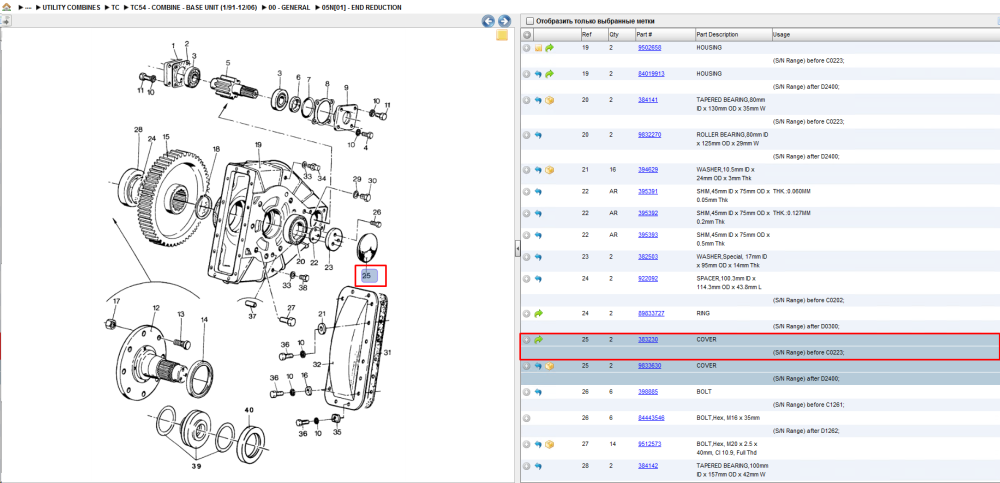The width and height of the screenshot is (1000, 483).
Task: Select callout 15 near the large gear
Action: coord(166,137)
